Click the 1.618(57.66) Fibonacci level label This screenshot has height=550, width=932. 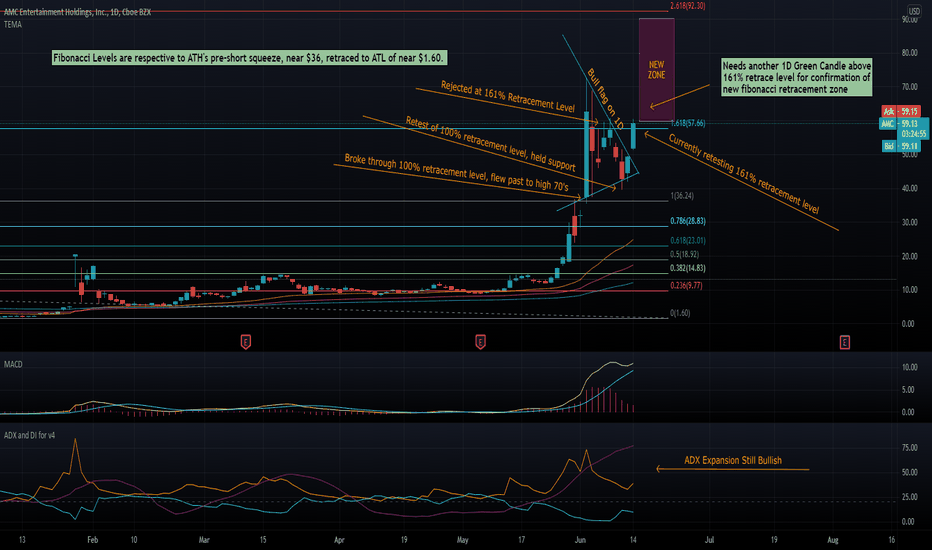click(688, 123)
